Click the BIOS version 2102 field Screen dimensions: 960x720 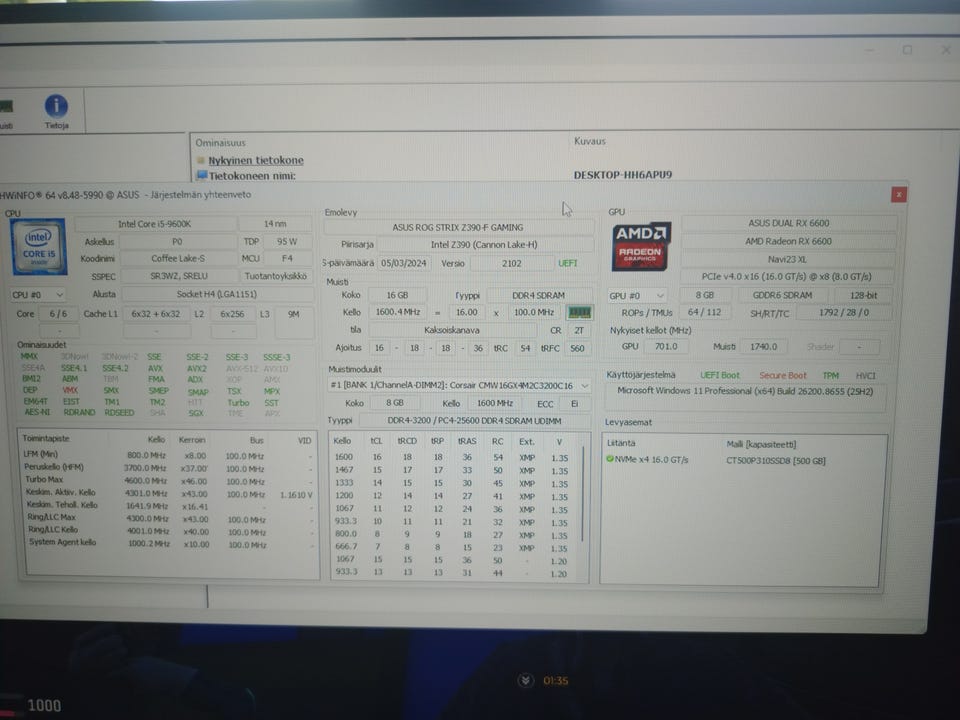pyautogui.click(x=511, y=263)
